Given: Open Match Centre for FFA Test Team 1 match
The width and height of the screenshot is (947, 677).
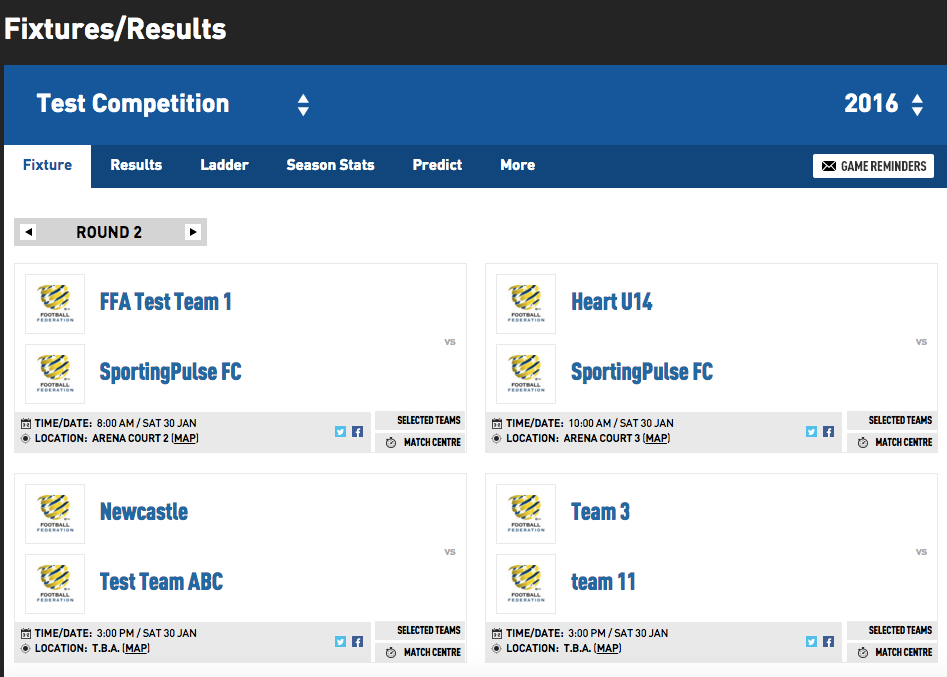Looking at the screenshot, I should click(x=420, y=443).
